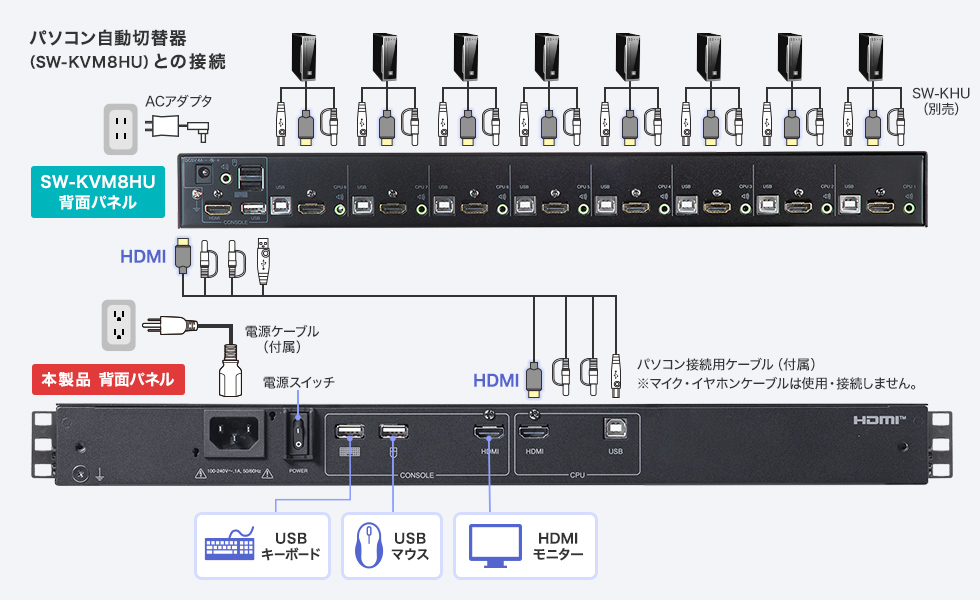Click the '※マイク・イヤホンケーブルは使用・接続しません。' note
Viewport: 980px width, 600px height.
click(x=777, y=383)
